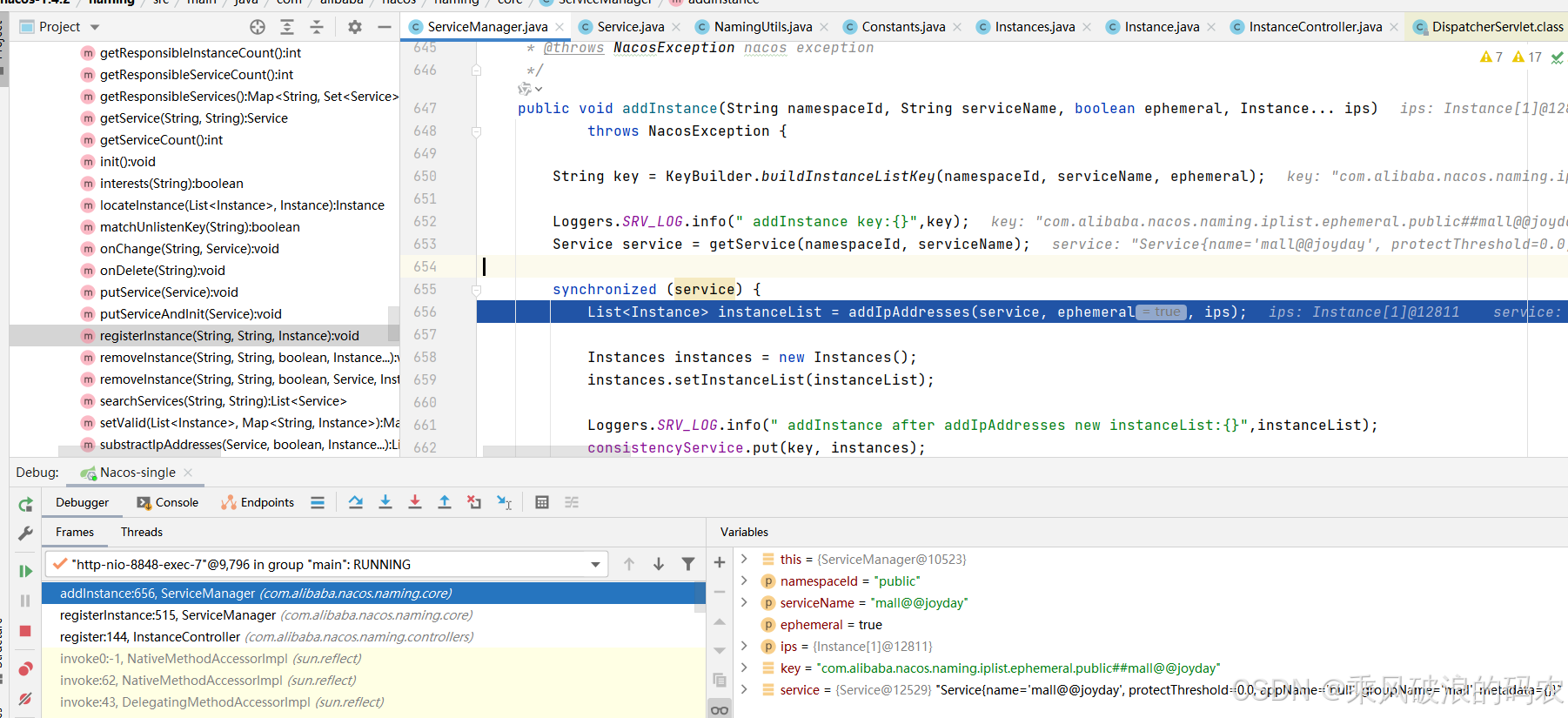This screenshot has height=718, width=1568.
Task: Resume program with green play icon
Action: tap(25, 571)
